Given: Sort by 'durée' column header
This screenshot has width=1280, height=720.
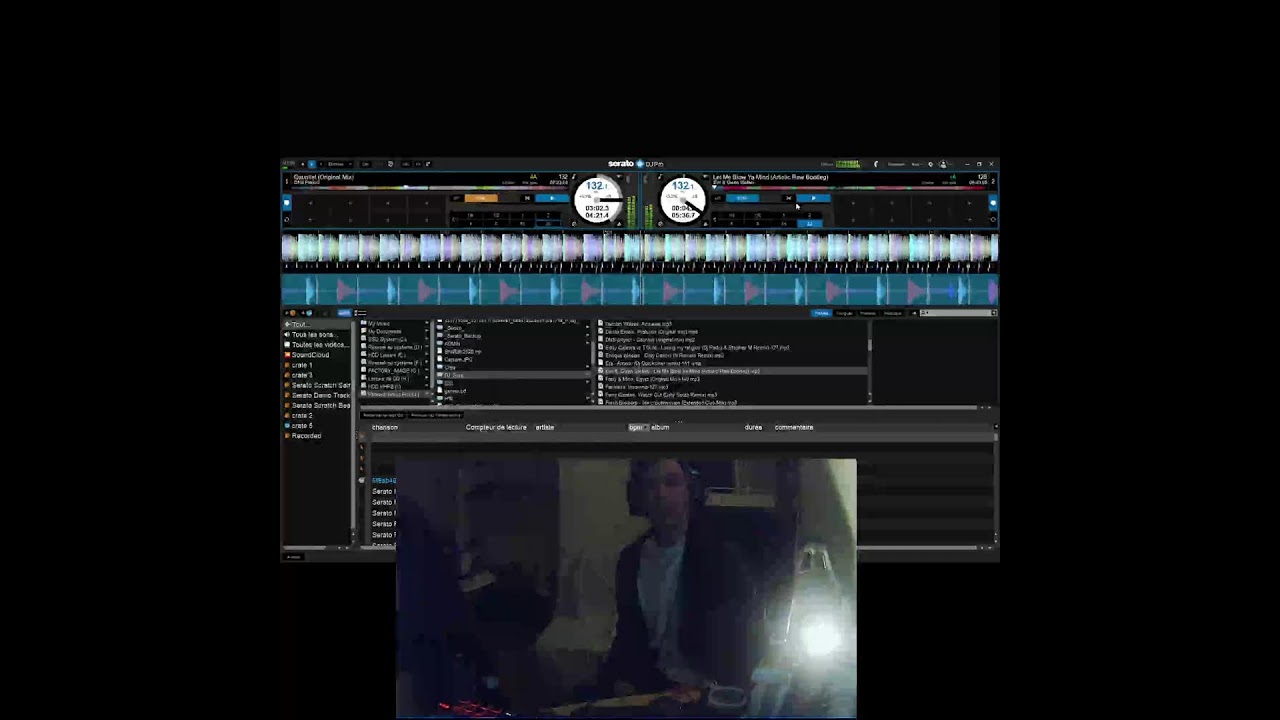Looking at the screenshot, I should (753, 427).
